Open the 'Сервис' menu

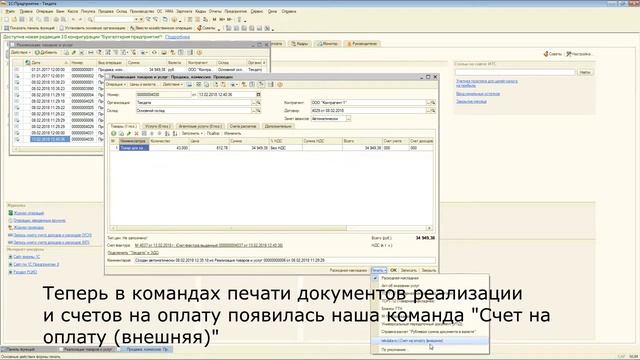tap(257, 11)
